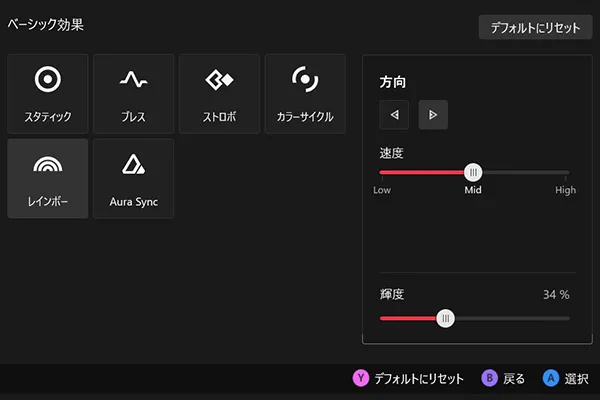This screenshot has width=600, height=400.
Task: Set direction to right arrow
Action: [x=433, y=115]
